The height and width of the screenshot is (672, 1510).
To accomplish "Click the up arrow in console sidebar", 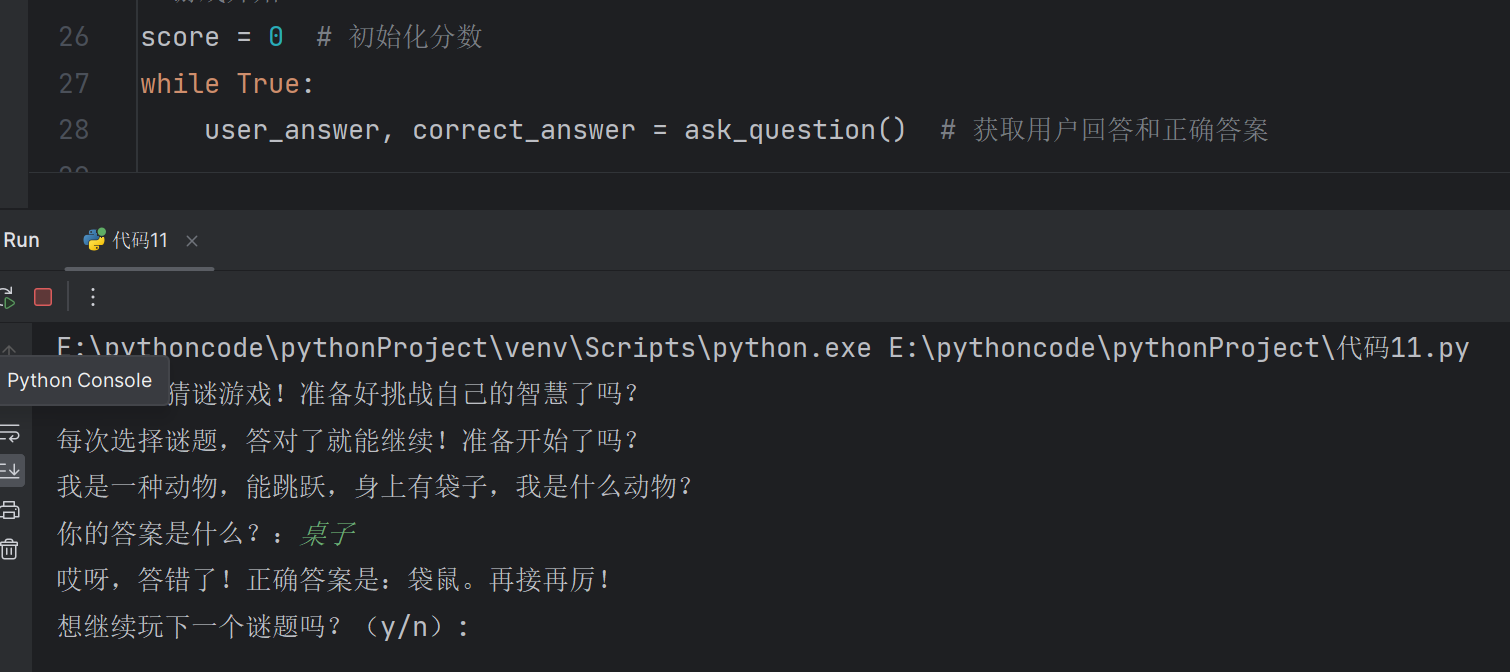I will [x=10, y=351].
